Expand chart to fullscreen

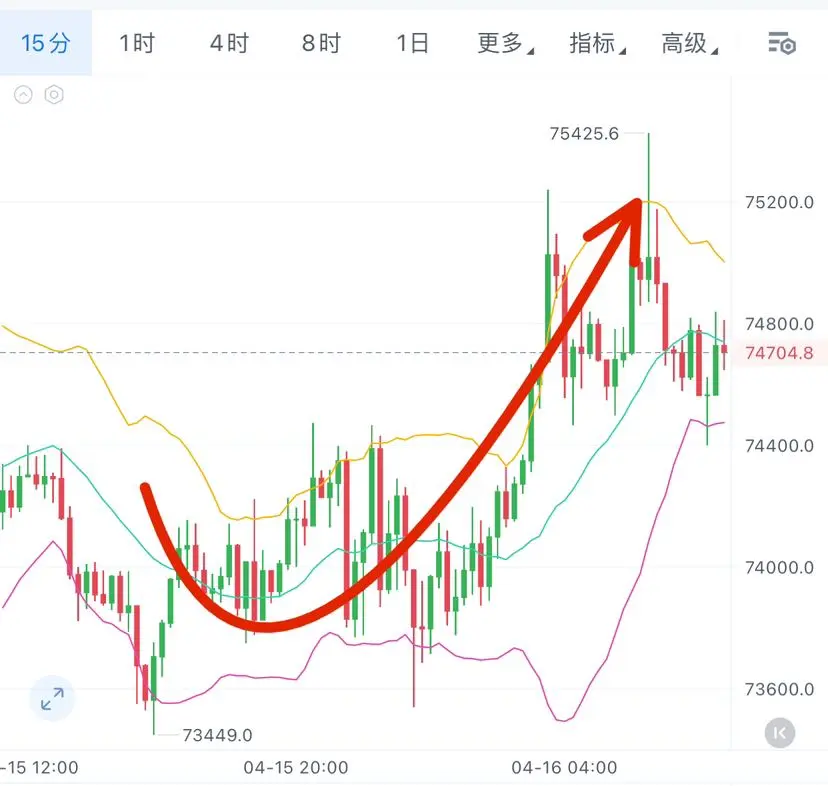(x=52, y=698)
